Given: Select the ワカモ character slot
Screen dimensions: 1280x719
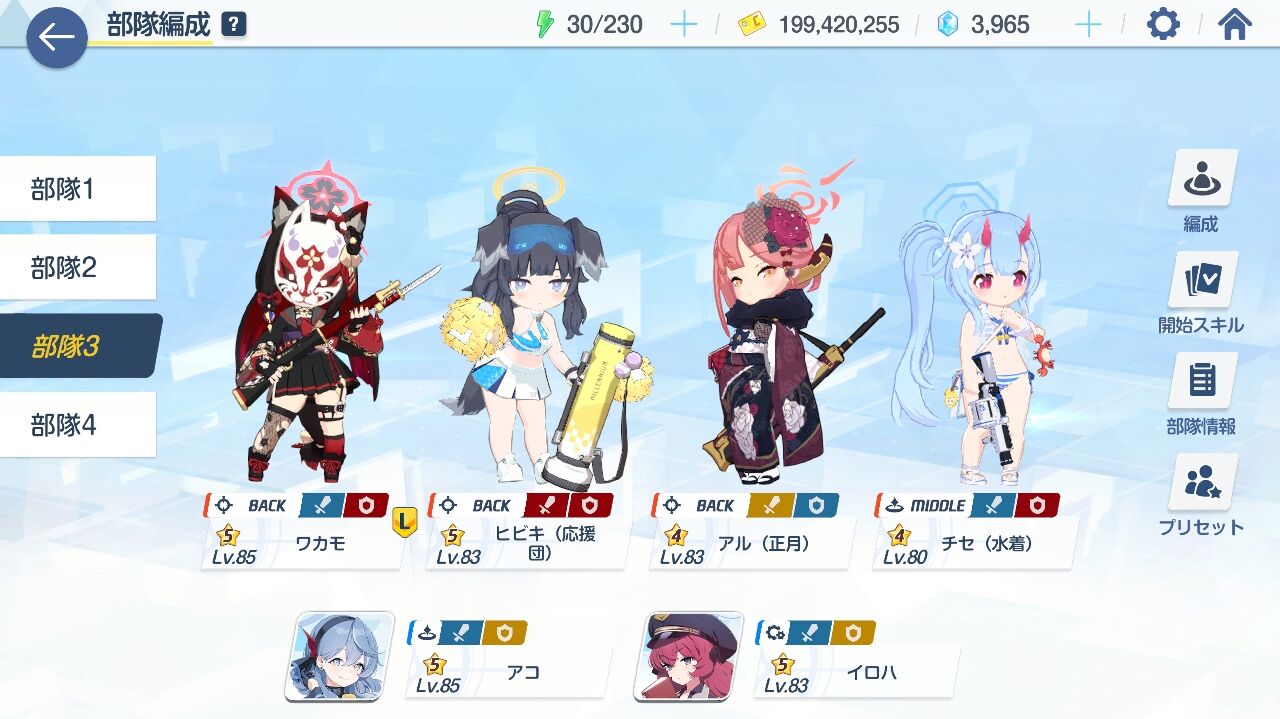Looking at the screenshot, I should coord(305,532).
